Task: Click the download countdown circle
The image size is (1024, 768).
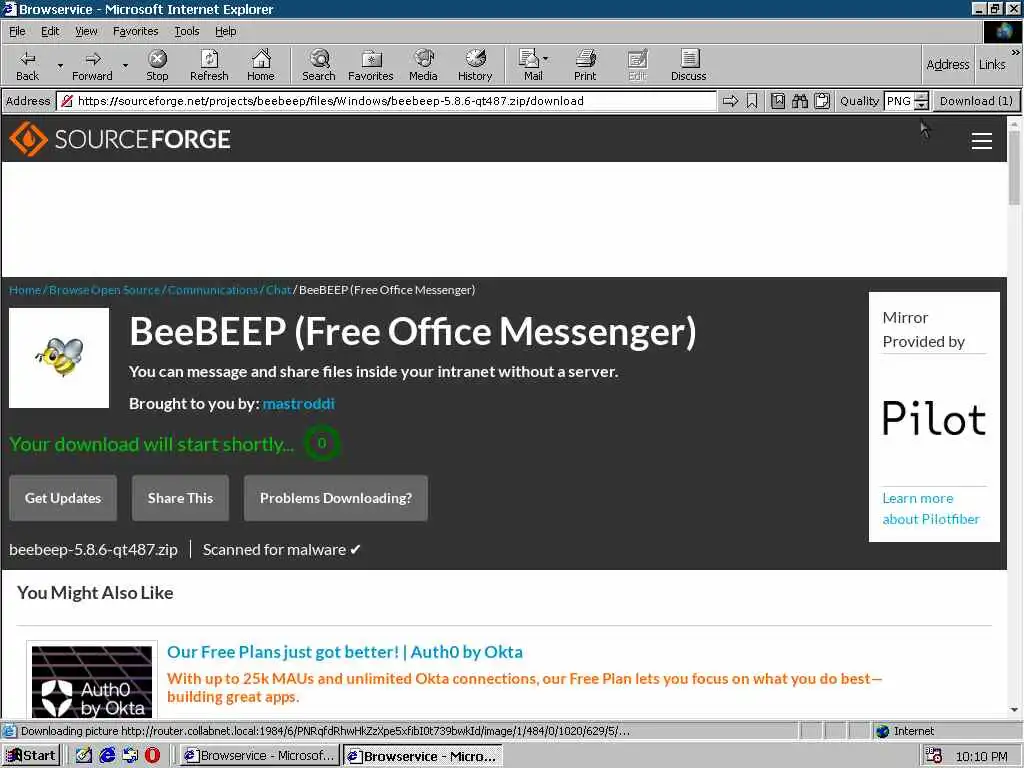Action: 321,443
